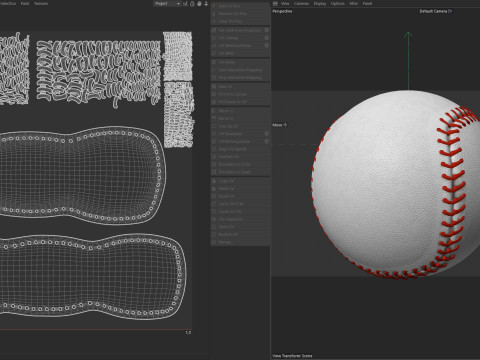Open the viewport hamburger menu icon
This screenshot has width=480, height=360.
pos(275,3)
